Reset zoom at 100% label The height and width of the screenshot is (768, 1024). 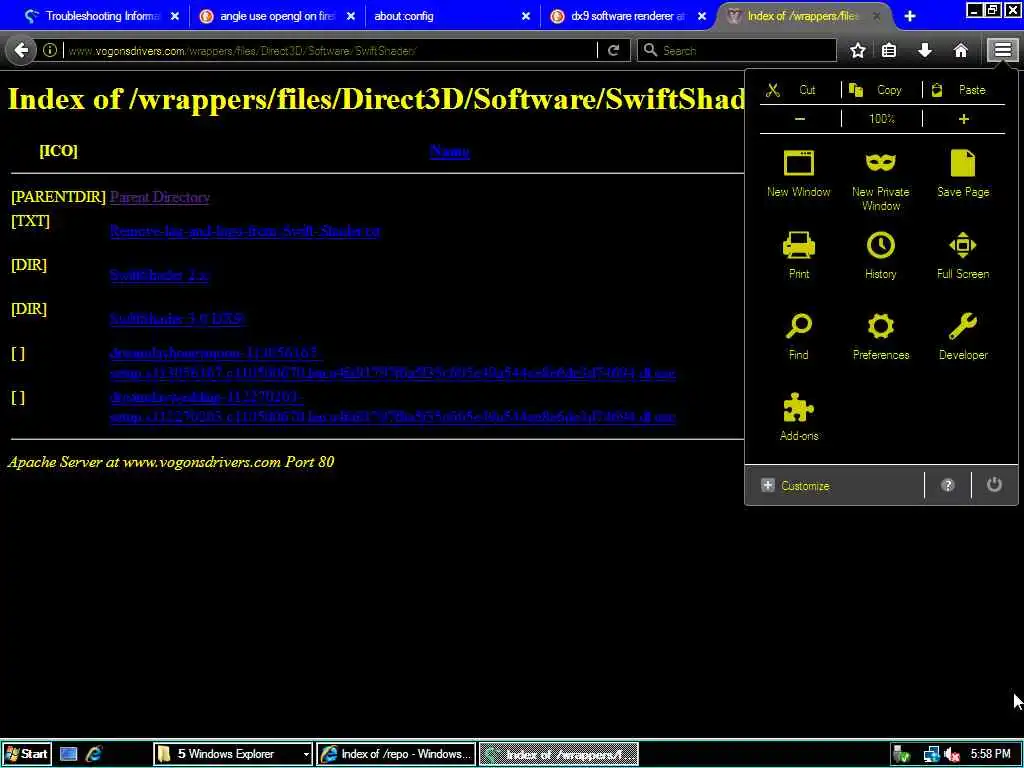click(x=882, y=119)
